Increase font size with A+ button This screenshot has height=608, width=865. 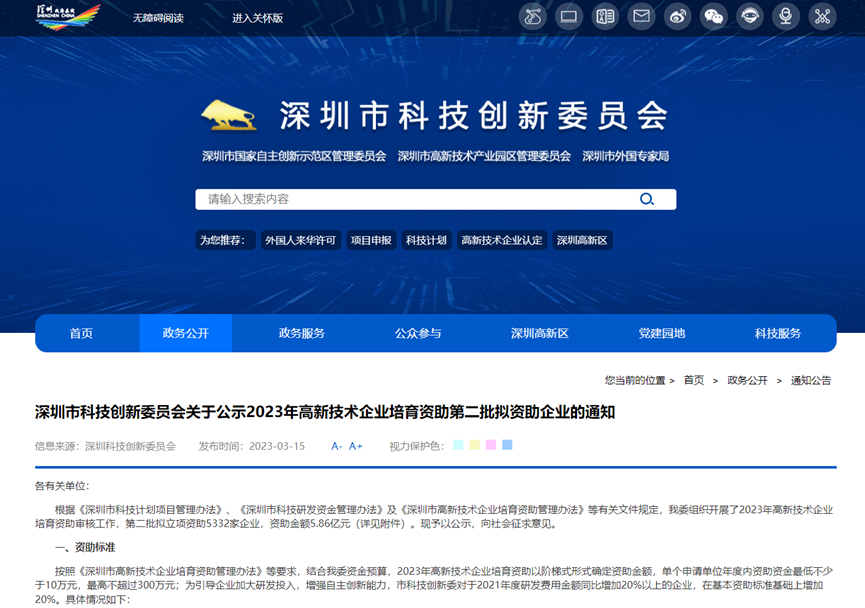coord(356,446)
